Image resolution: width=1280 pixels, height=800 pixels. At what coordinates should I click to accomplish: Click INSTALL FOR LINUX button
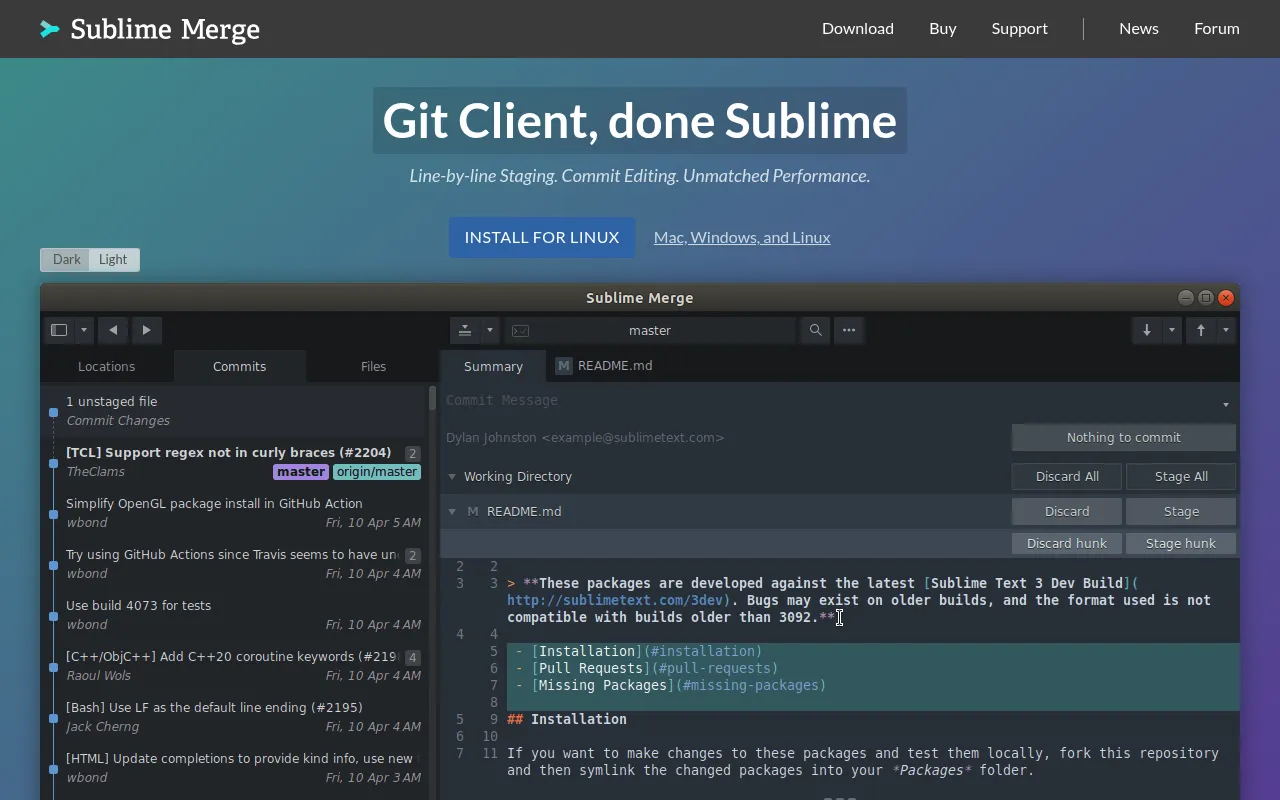pyautogui.click(x=542, y=237)
